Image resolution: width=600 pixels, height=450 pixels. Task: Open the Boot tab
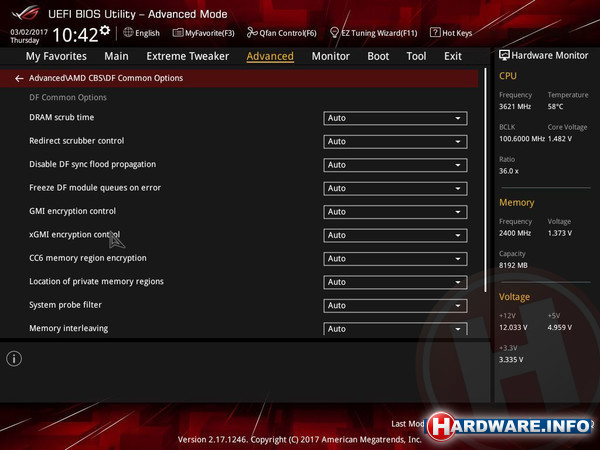(x=378, y=56)
